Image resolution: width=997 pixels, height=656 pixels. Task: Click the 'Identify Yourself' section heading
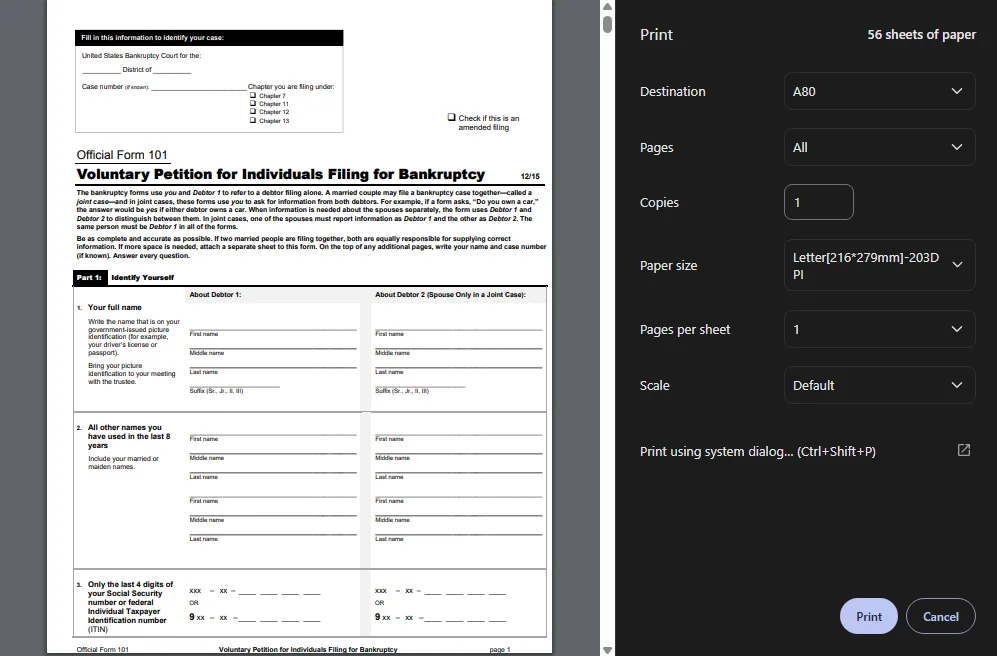[x=142, y=277]
